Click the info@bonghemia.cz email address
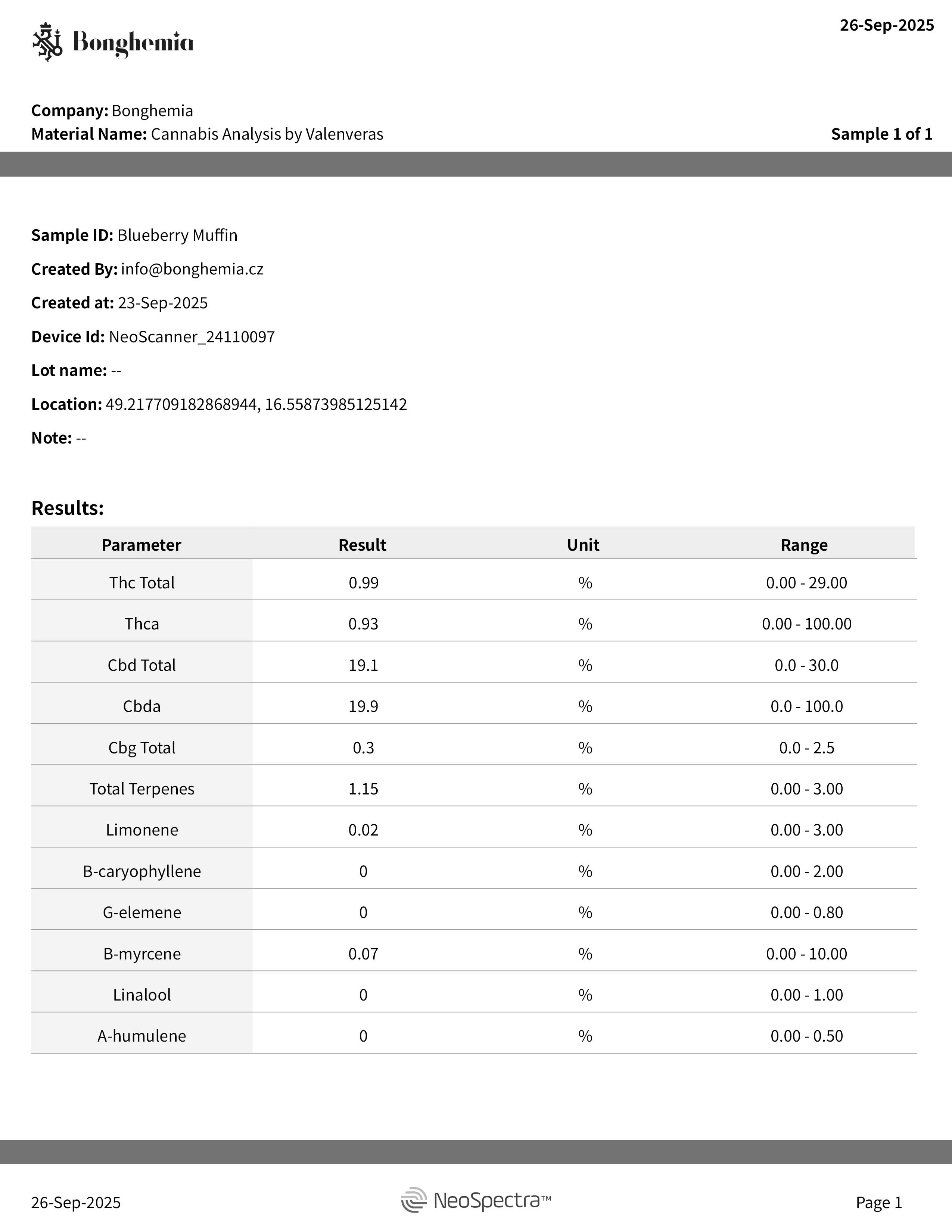 click(192, 269)
